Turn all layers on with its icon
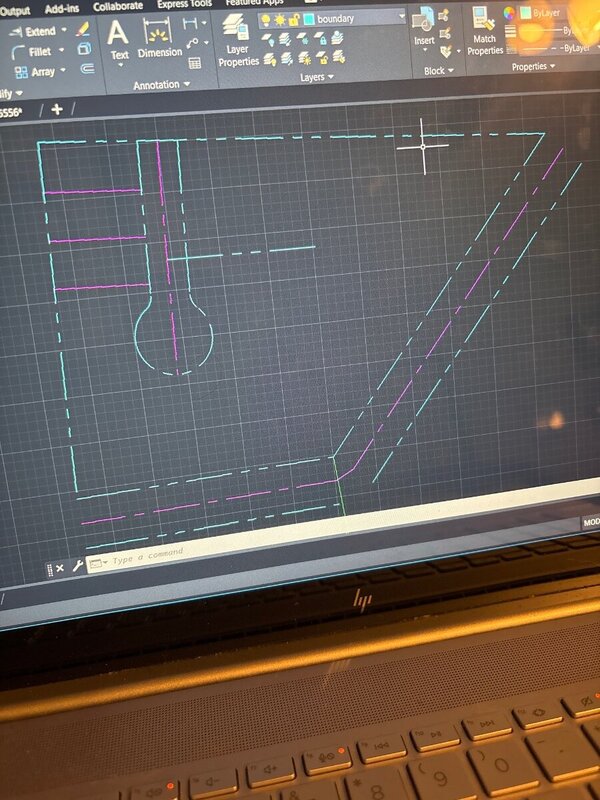The height and width of the screenshot is (800, 600). pos(270,60)
